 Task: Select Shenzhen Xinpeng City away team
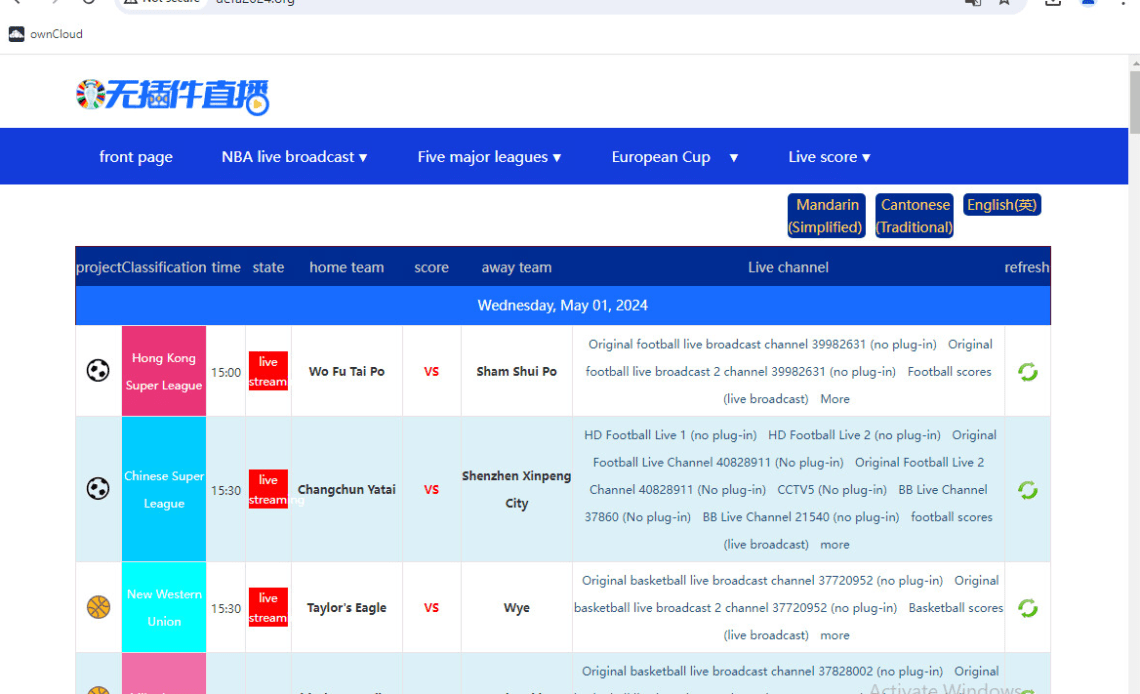coord(516,490)
